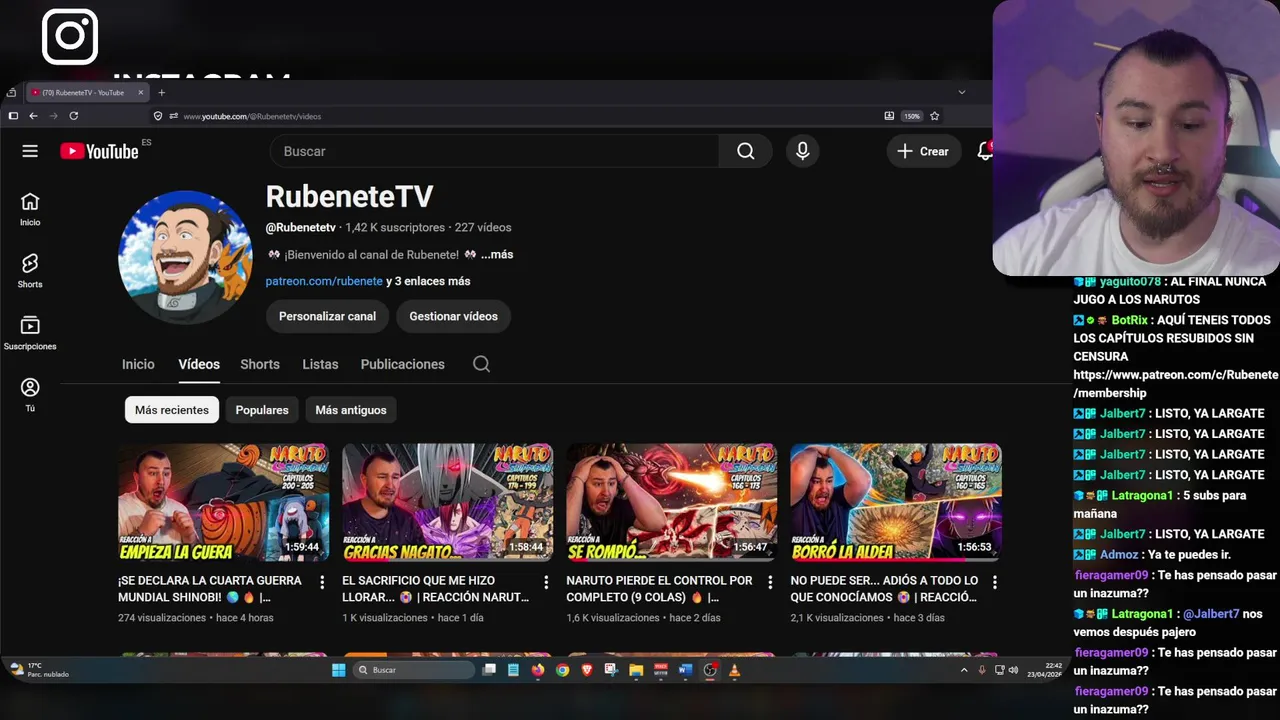The width and height of the screenshot is (1280, 720).
Task: Open the Windows Start menu
Action: tap(338, 670)
